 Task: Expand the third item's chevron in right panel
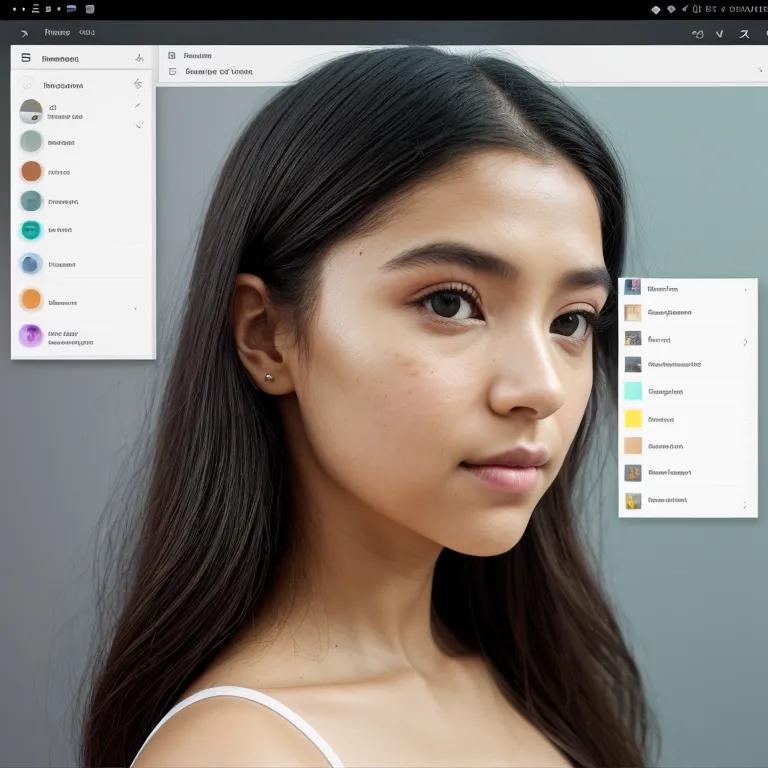[745, 342]
